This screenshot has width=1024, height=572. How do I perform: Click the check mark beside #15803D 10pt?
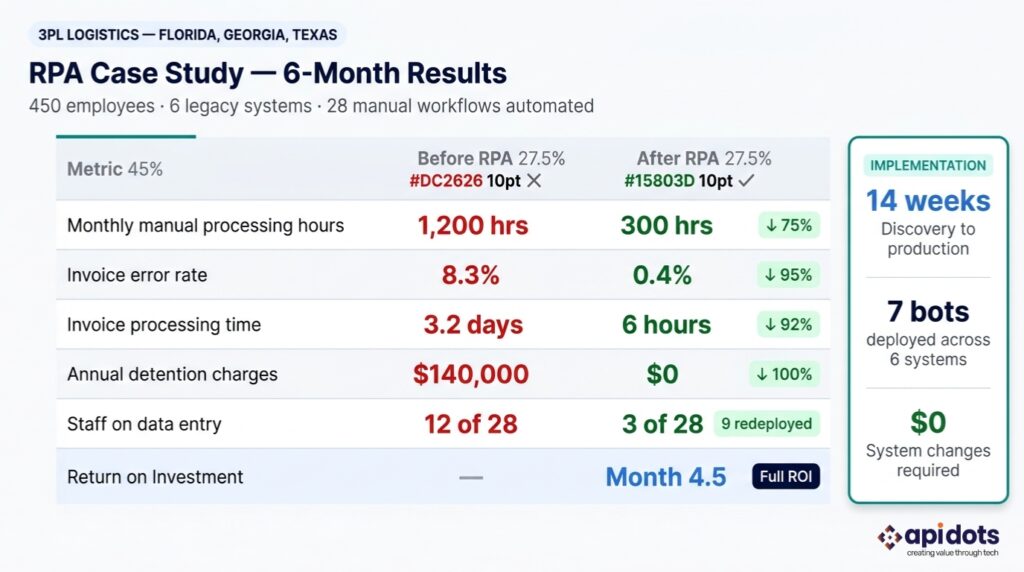click(746, 181)
